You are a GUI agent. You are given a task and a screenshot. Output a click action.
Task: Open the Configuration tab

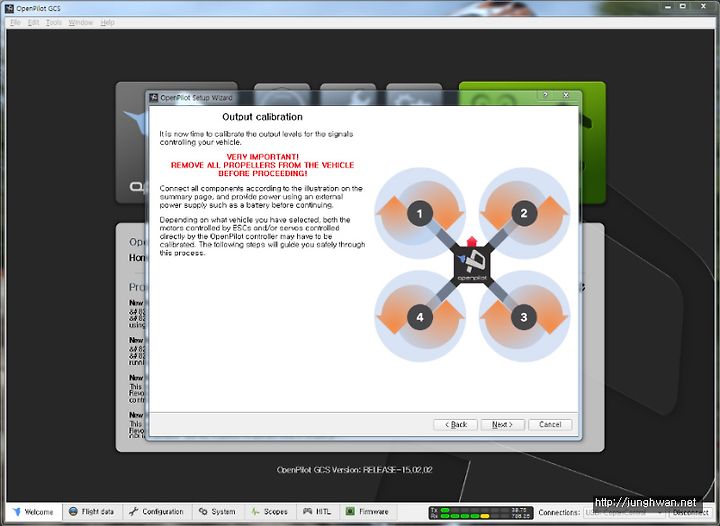157,511
